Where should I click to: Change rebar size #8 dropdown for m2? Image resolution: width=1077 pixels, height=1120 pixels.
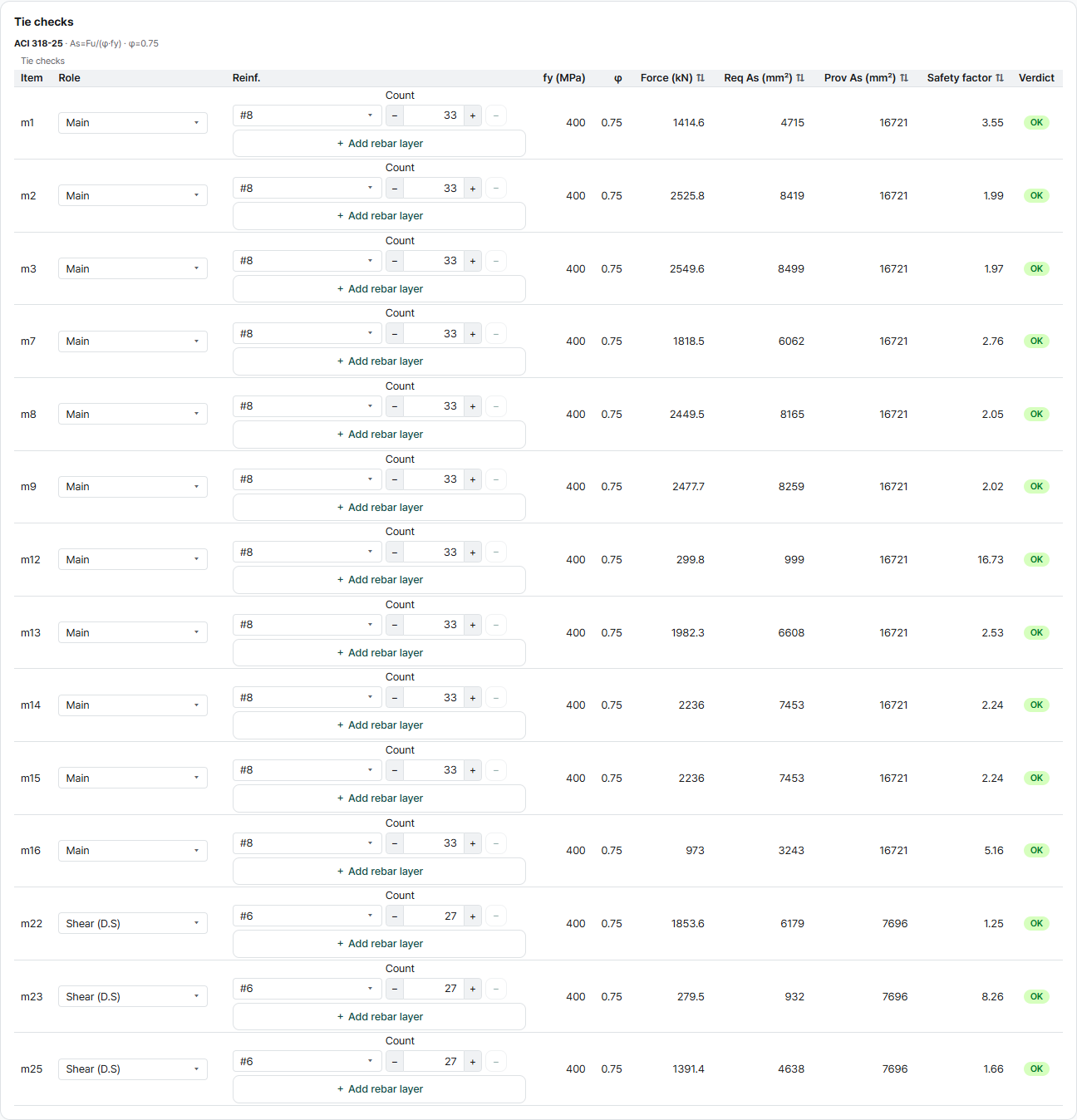pyautogui.click(x=307, y=189)
